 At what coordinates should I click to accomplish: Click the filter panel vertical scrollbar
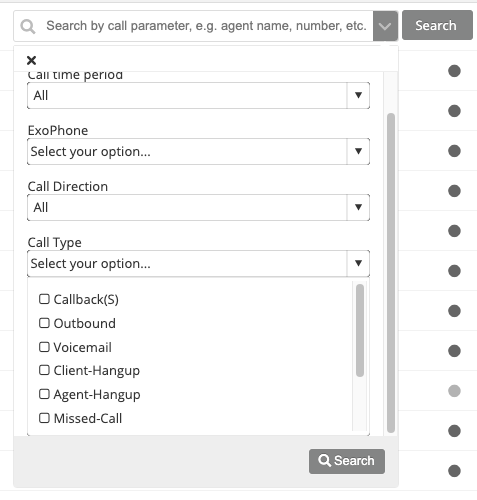click(x=391, y=273)
